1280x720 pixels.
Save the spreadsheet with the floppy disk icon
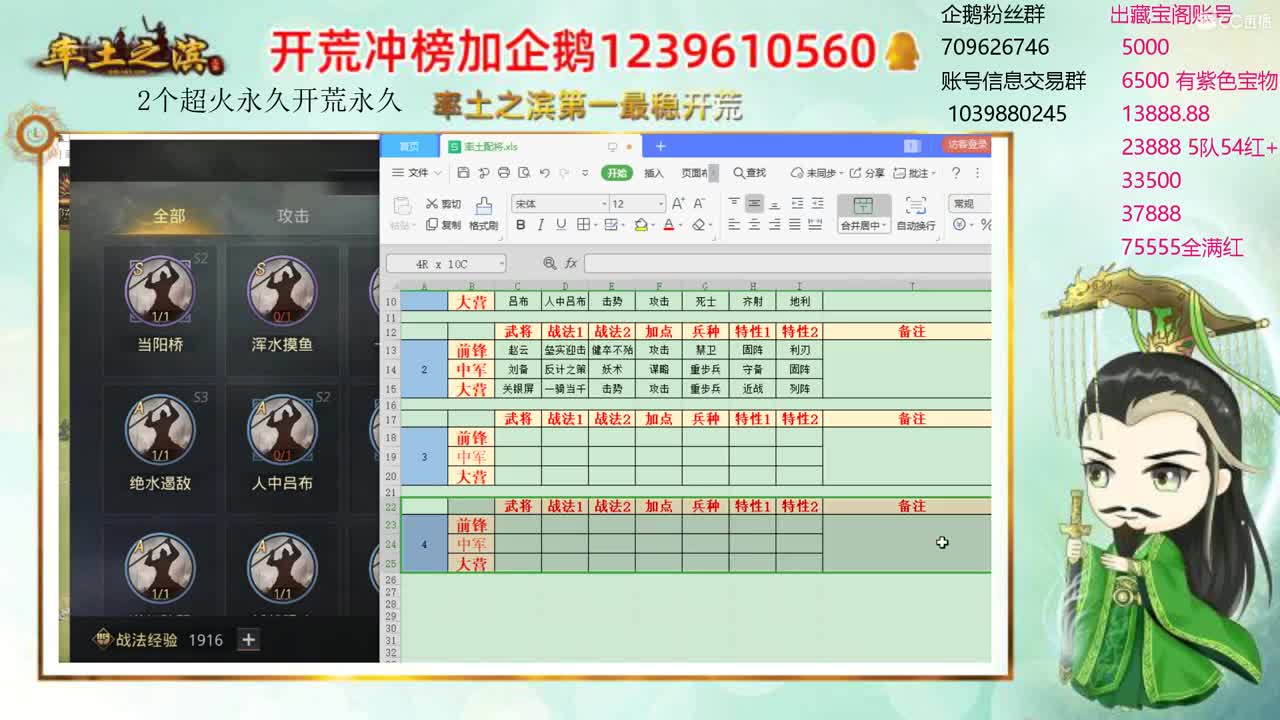[x=463, y=173]
